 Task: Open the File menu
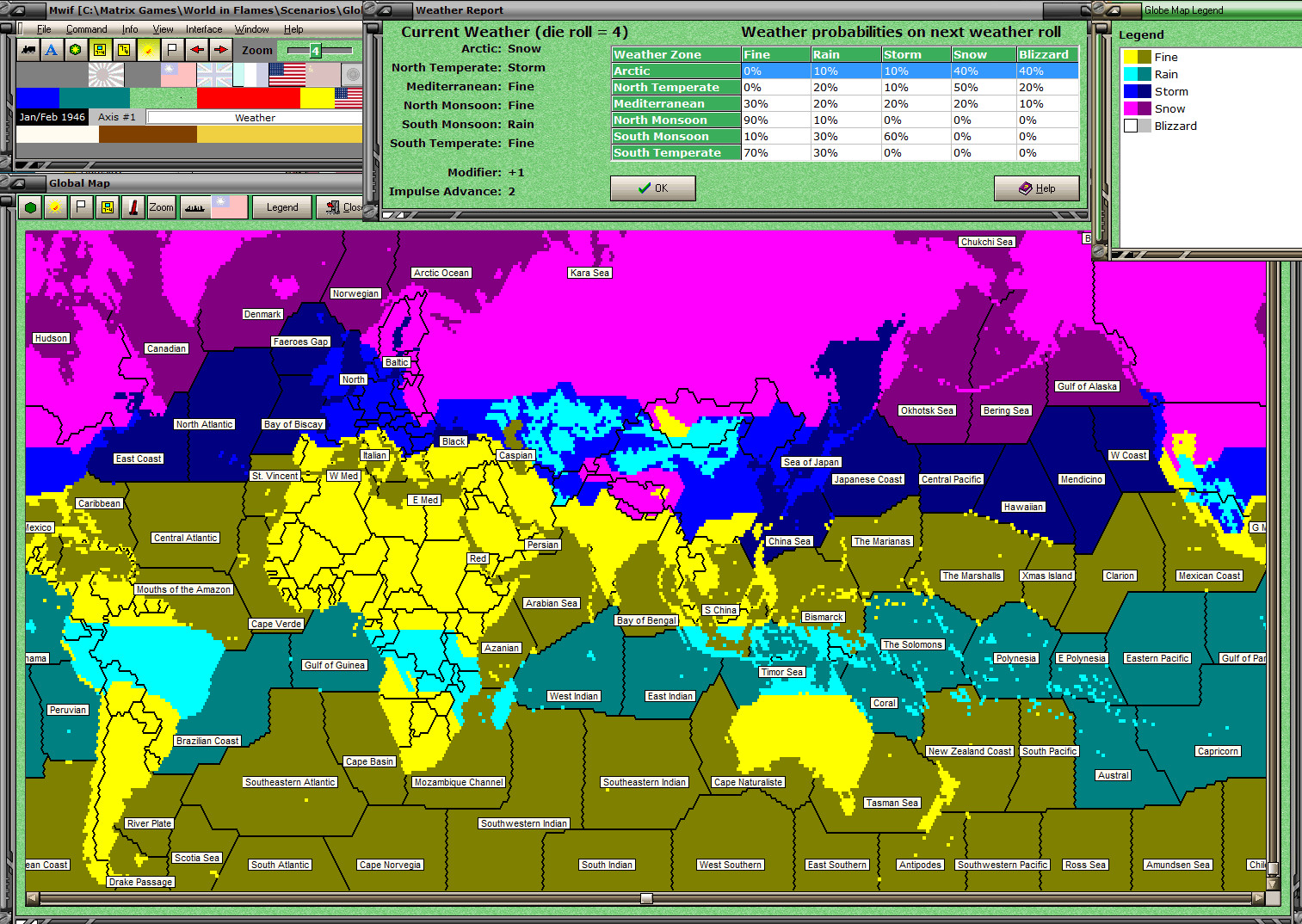44,29
